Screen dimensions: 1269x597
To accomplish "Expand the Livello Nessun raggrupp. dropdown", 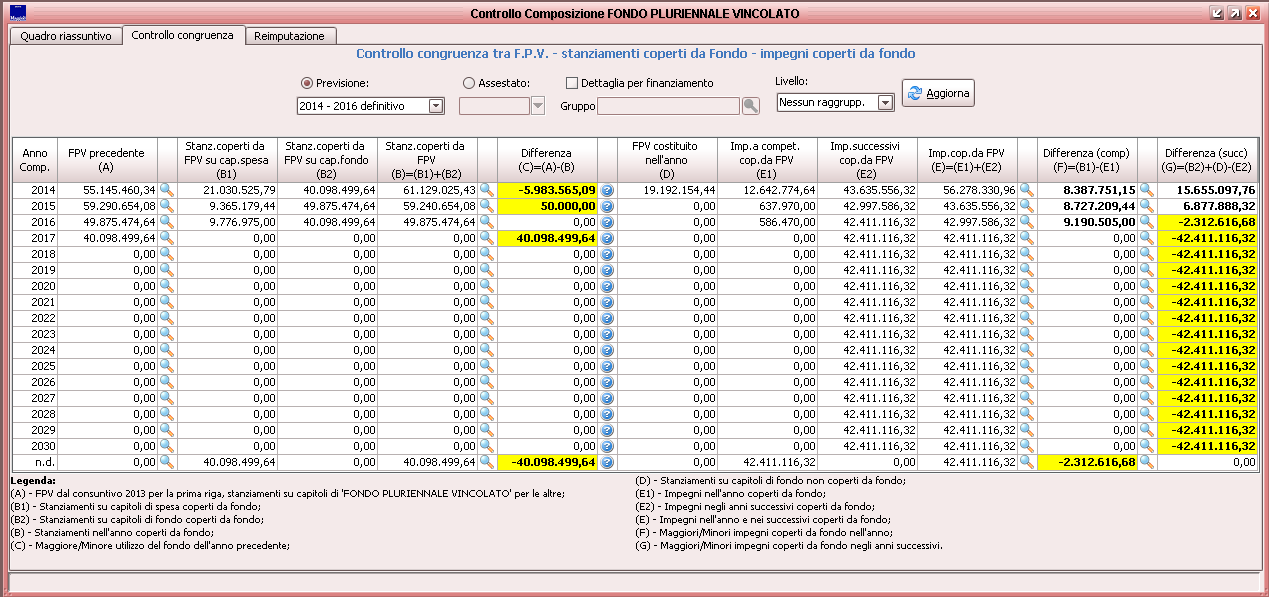I will pyautogui.click(x=884, y=102).
